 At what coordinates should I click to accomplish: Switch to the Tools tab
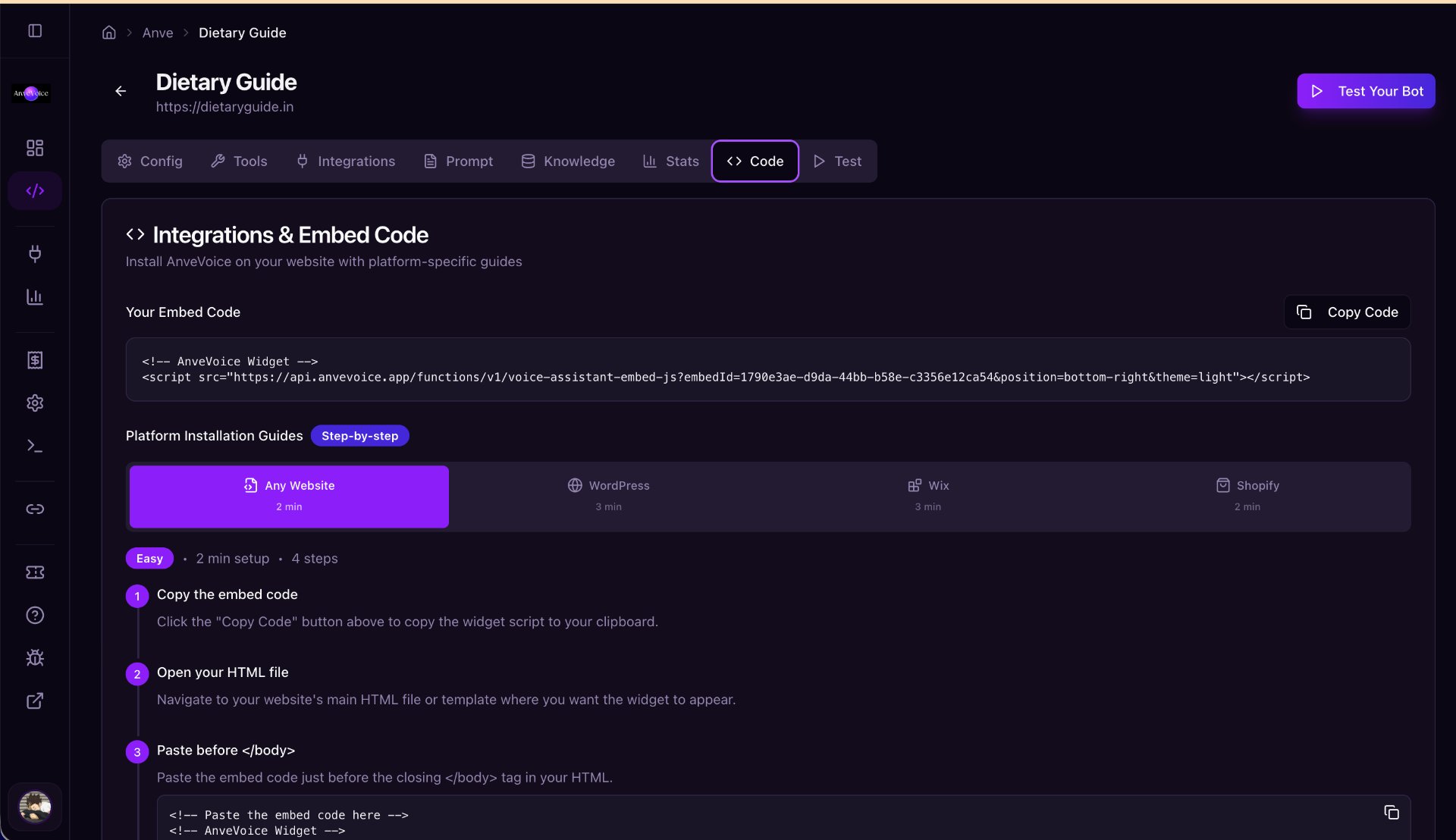pyautogui.click(x=239, y=161)
